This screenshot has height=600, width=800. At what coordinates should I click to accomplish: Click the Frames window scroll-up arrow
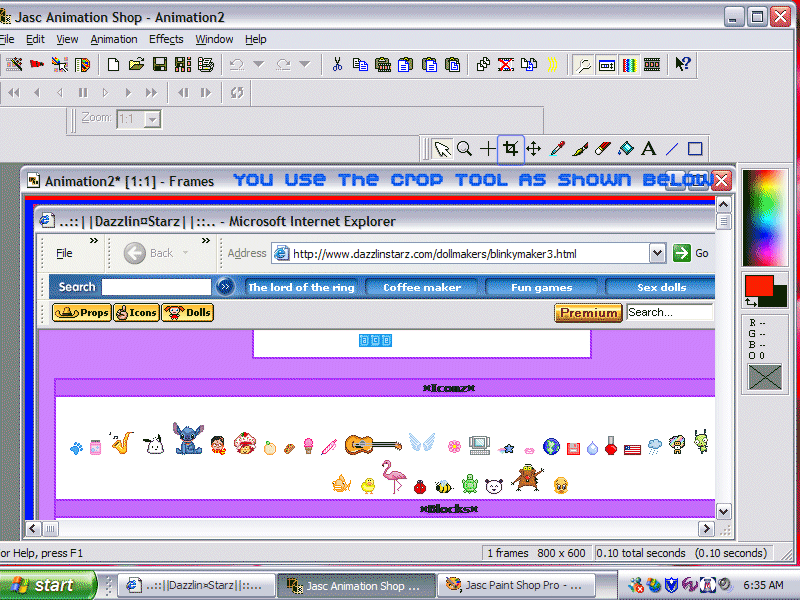(723, 205)
